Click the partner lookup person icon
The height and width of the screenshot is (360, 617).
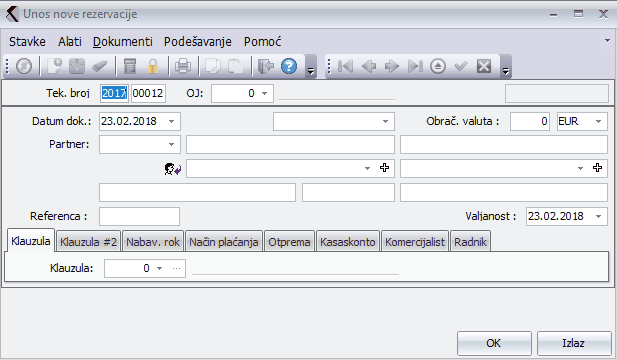click(x=172, y=169)
